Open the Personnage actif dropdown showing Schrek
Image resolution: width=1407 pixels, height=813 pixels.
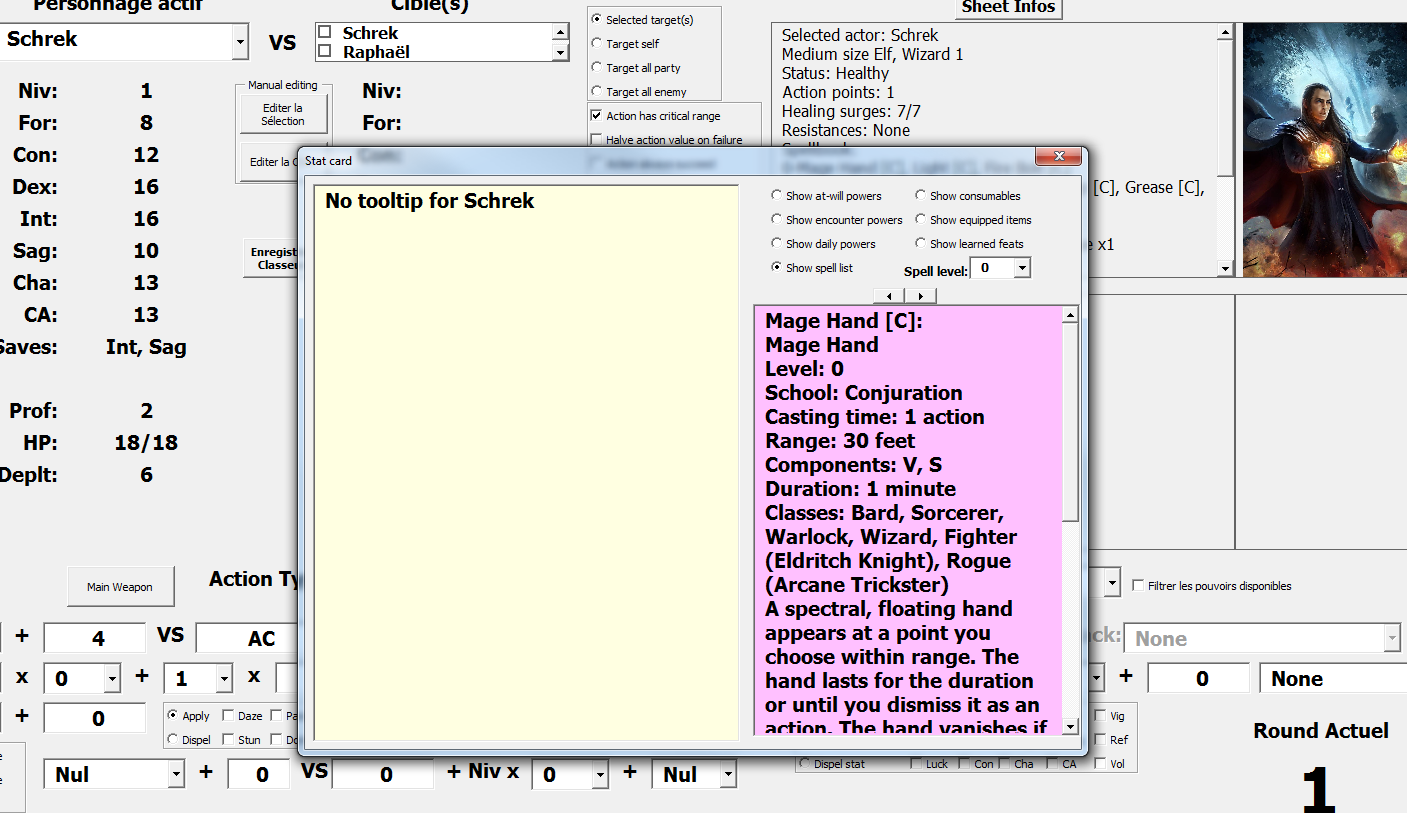240,42
